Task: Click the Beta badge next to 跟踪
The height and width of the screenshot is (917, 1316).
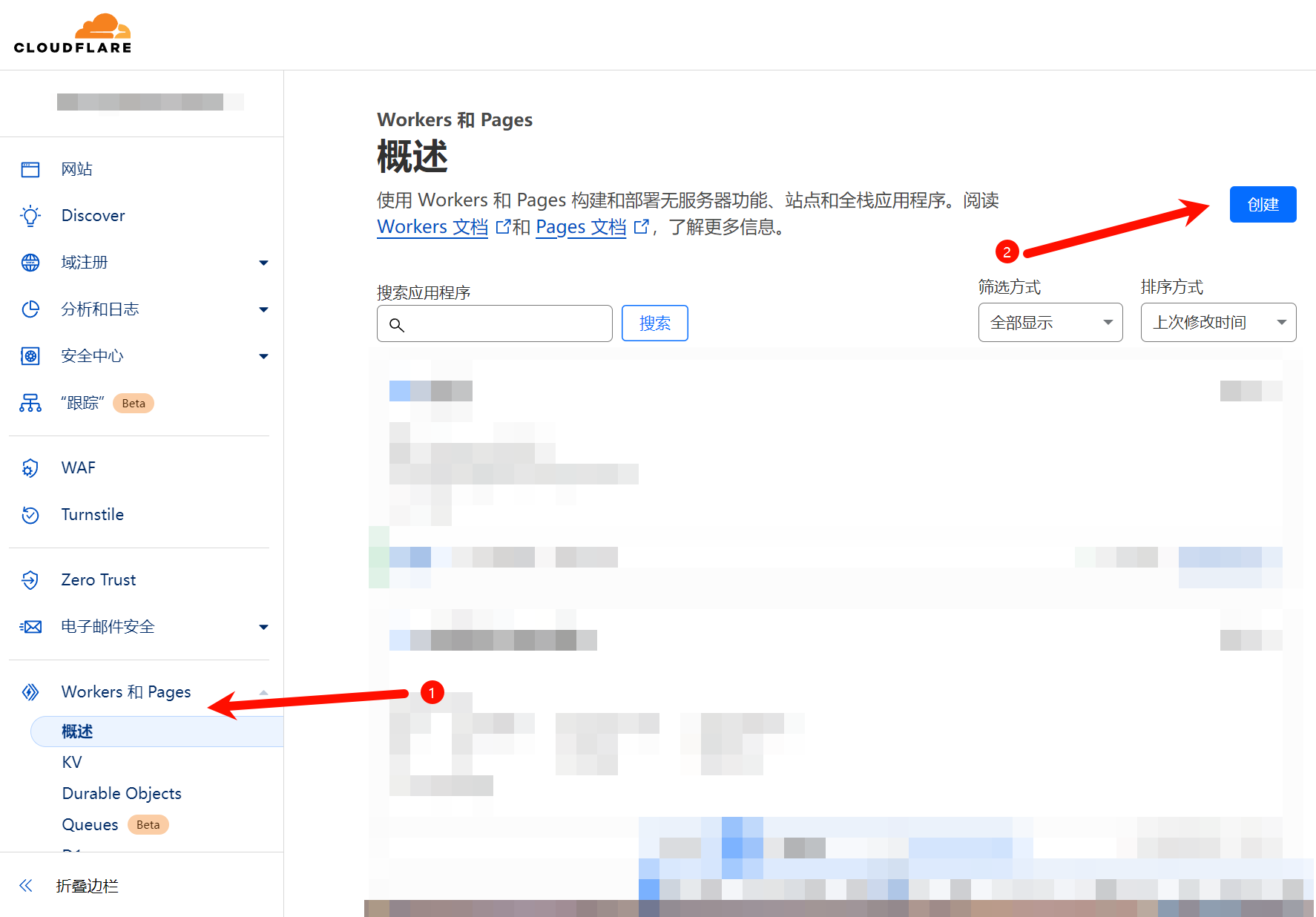Action: 134,404
